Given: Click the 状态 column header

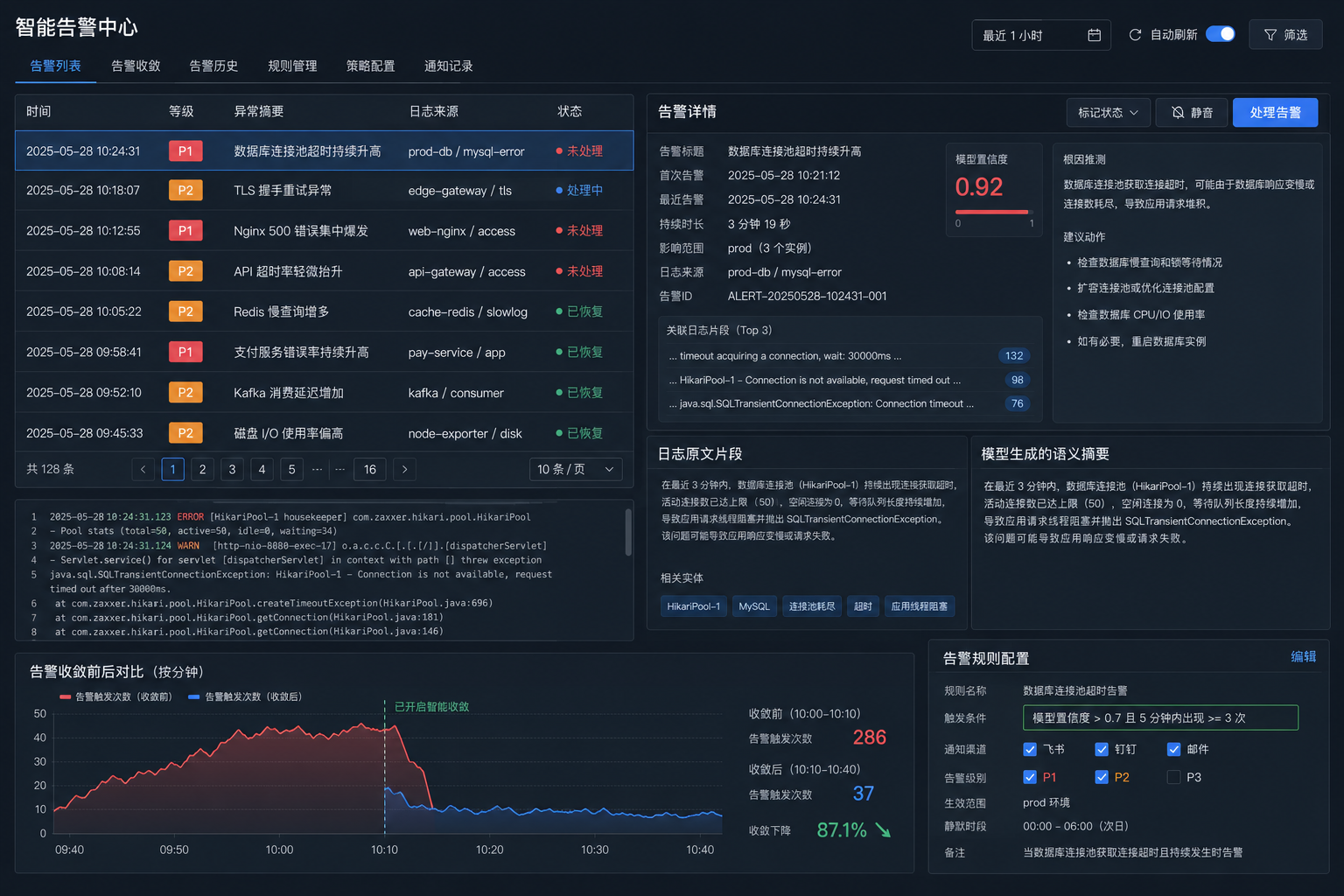Looking at the screenshot, I should (570, 112).
